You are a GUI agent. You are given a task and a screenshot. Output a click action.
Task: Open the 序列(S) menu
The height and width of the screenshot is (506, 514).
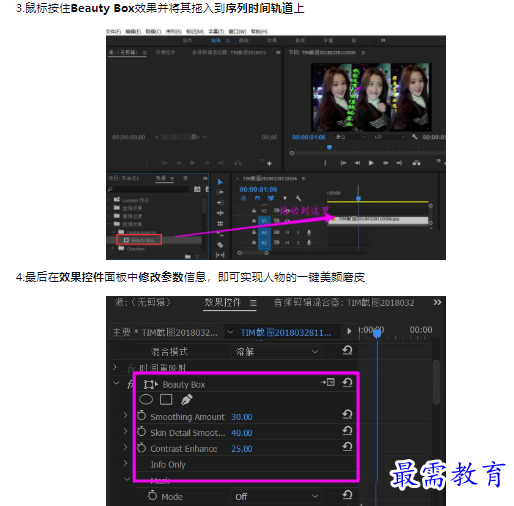pyautogui.click(x=174, y=31)
